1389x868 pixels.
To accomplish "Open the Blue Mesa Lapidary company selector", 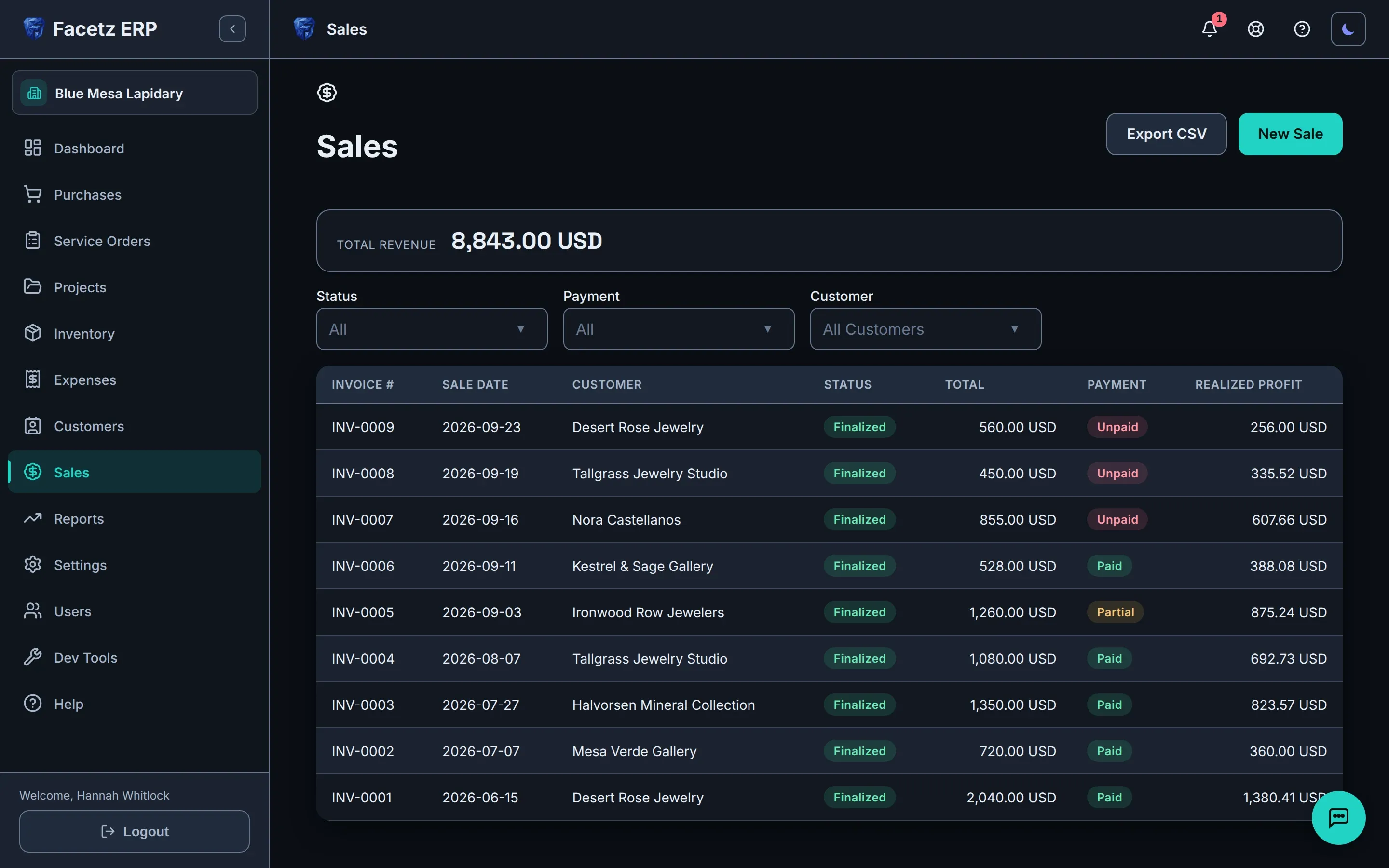I will 134,93.
